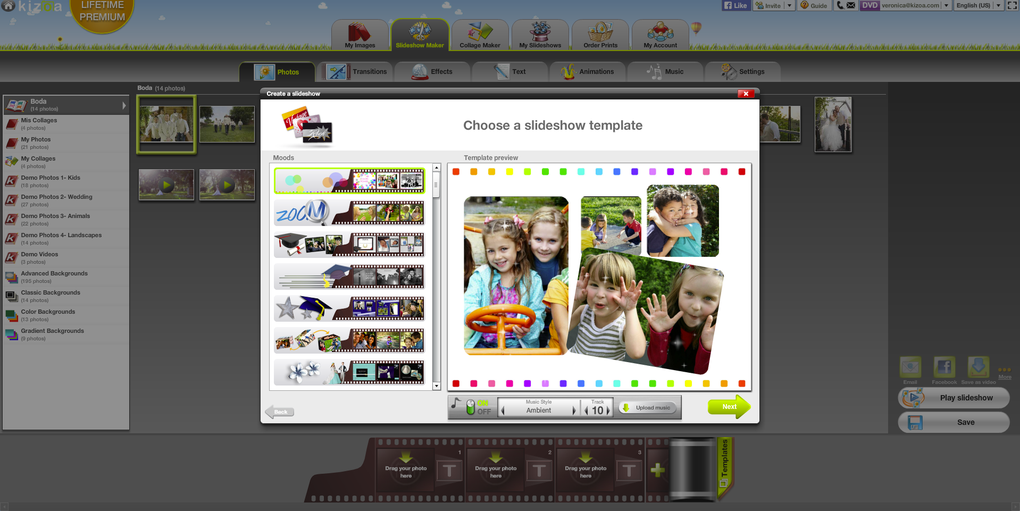
Task: Open the account email dropdown
Action: pyautogui.click(x=946, y=5)
